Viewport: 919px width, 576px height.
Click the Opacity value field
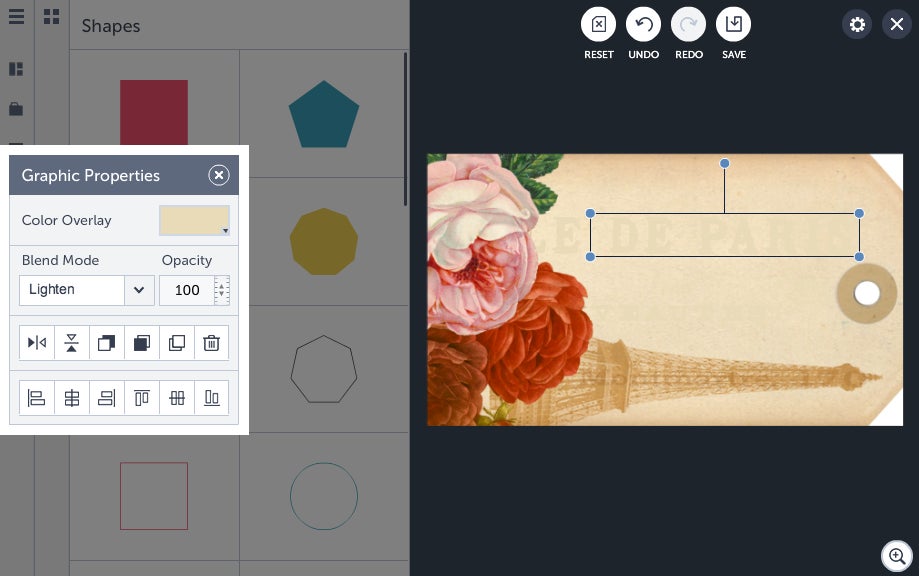click(x=187, y=290)
